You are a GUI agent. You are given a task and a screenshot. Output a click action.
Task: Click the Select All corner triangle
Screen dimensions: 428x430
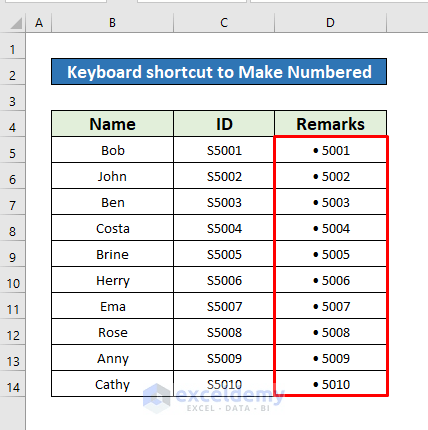click(16, 23)
